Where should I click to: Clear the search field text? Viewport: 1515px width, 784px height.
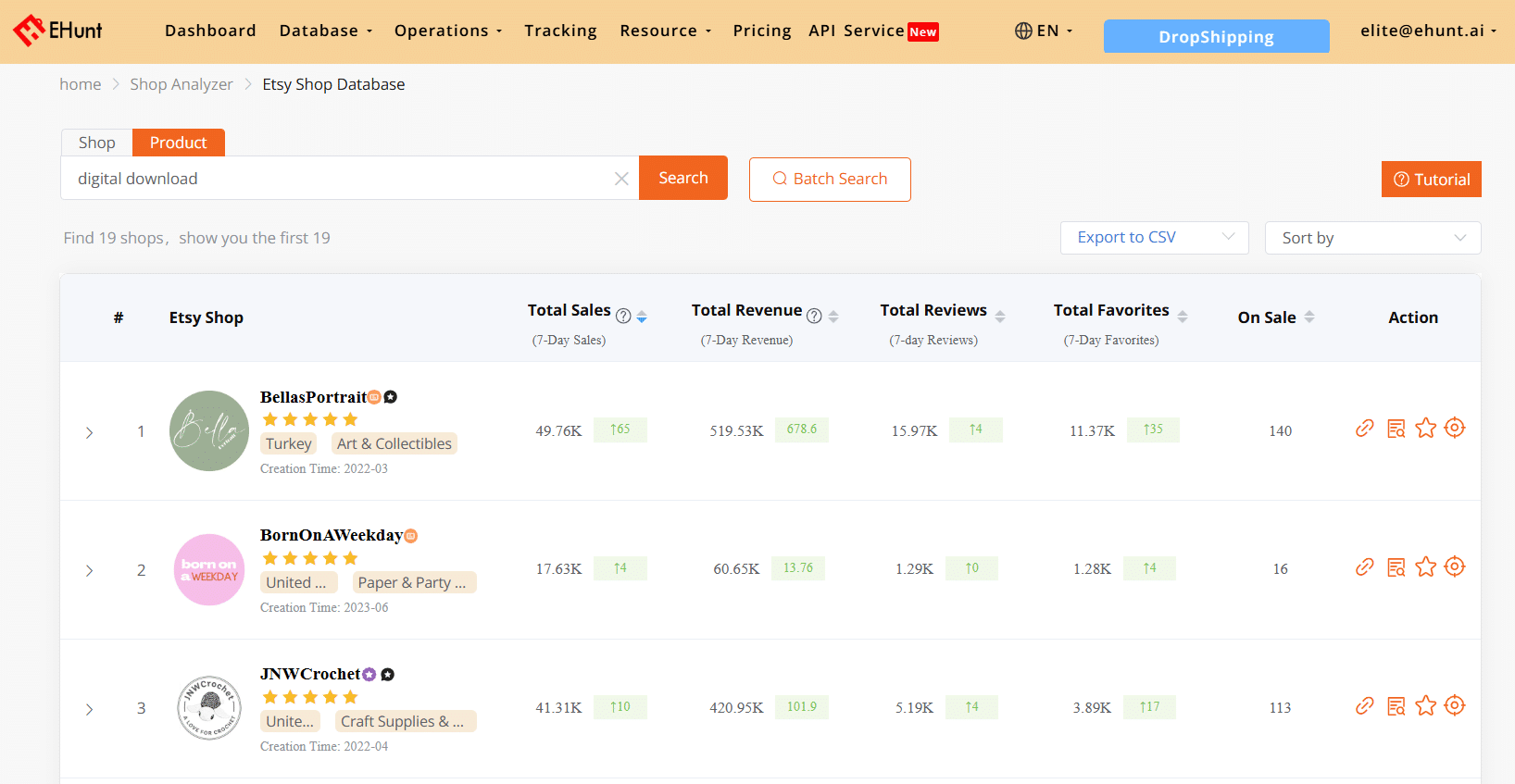(621, 179)
